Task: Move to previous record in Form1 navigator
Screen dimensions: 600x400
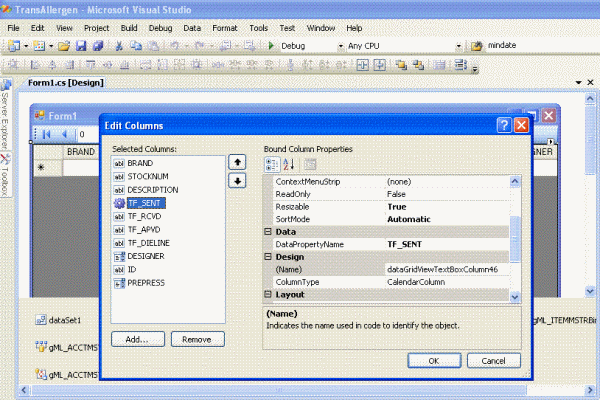Action: click(65, 134)
